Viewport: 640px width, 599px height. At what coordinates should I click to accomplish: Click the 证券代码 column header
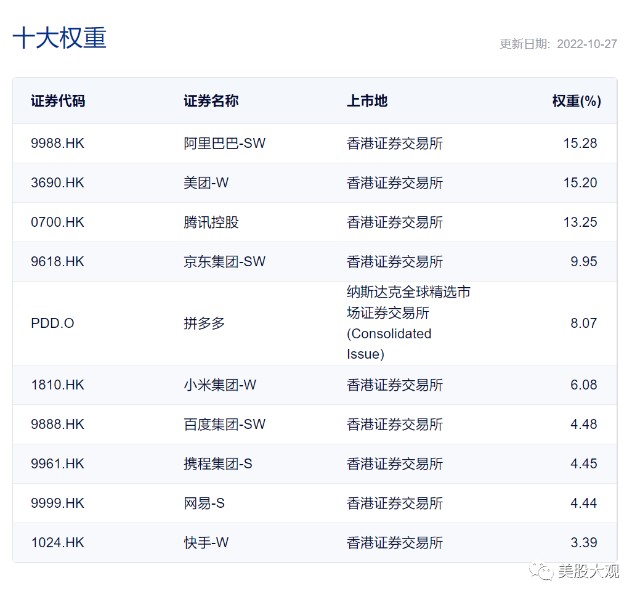[x=58, y=101]
